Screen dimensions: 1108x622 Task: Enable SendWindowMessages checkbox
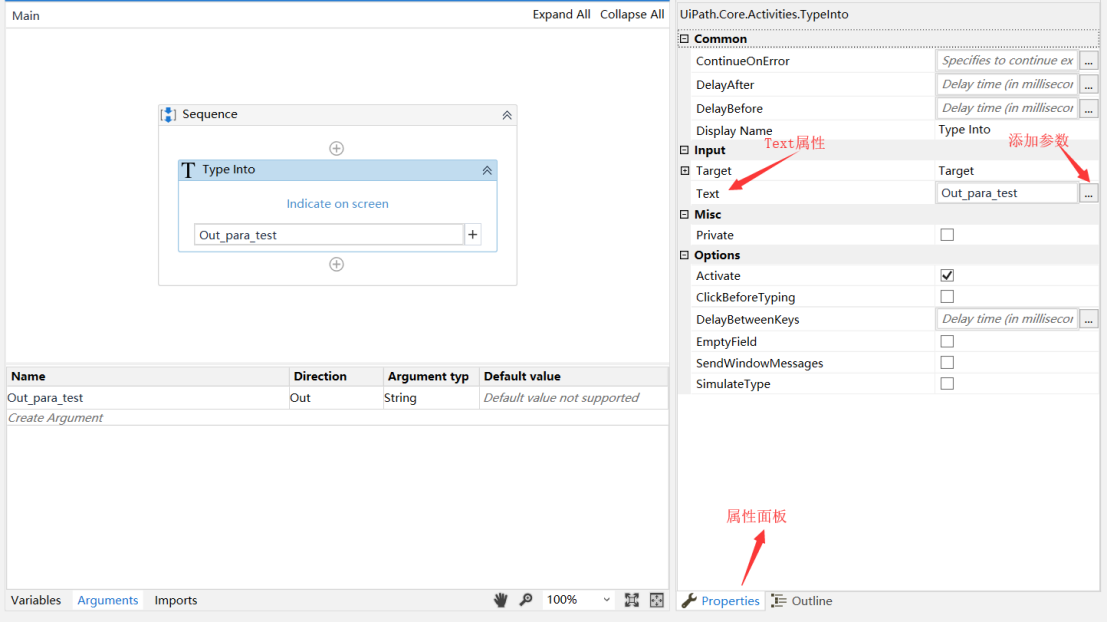pos(947,363)
